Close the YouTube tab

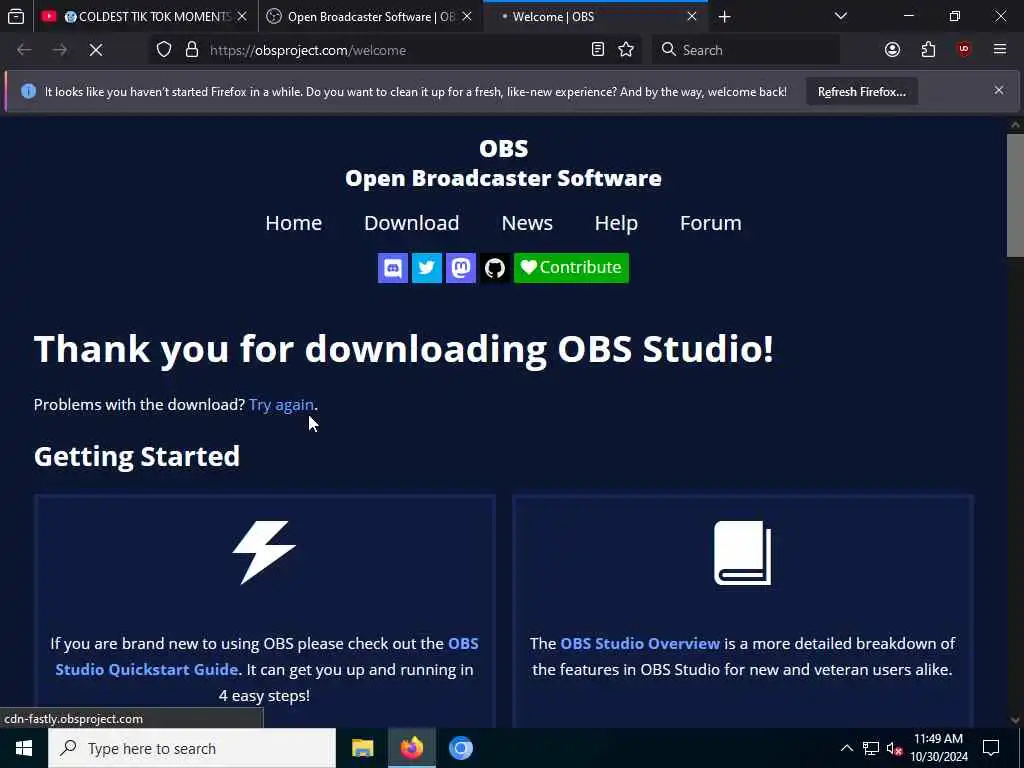click(x=242, y=17)
